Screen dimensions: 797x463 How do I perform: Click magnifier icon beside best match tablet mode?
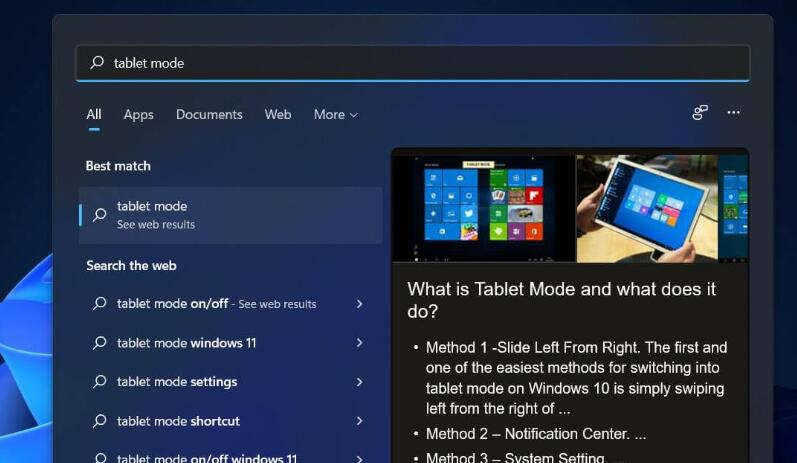[x=100, y=214]
